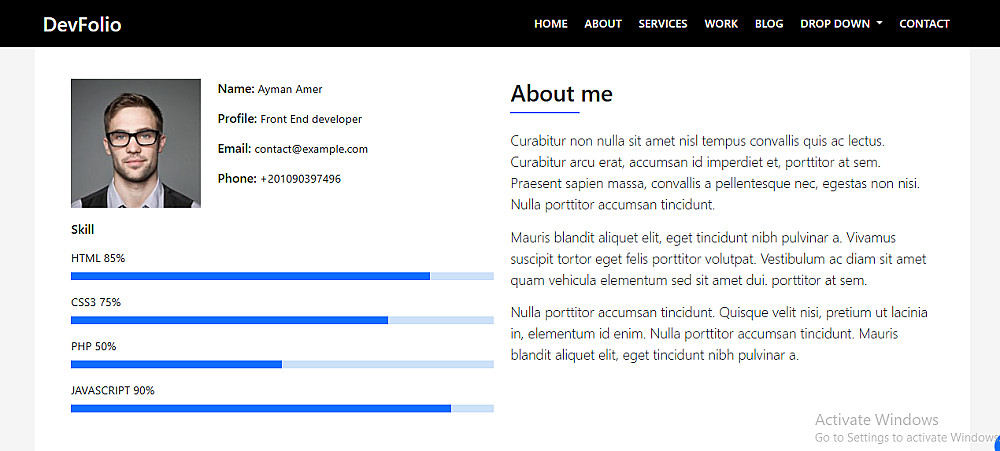Expand the Drop Down menu

[836, 24]
